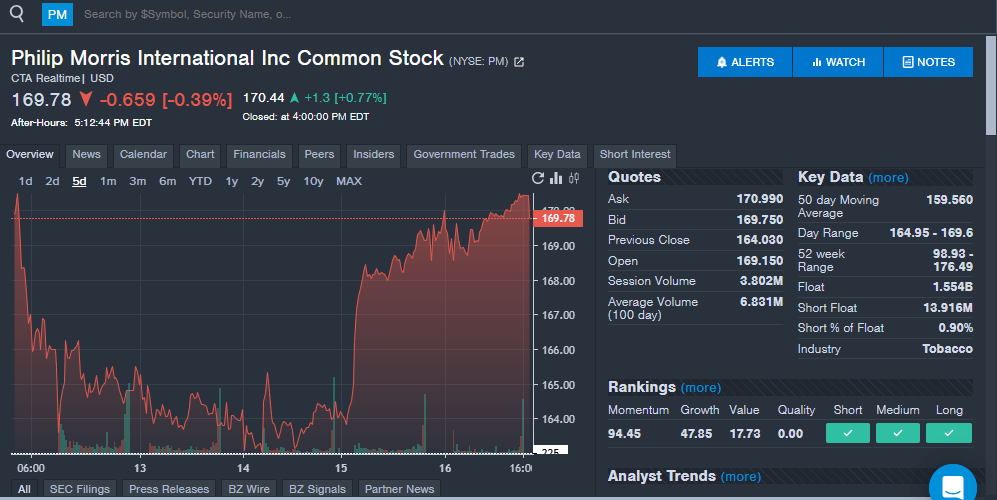Refresh the chart with the reload icon
Viewport: 997px width, 500px height.
coord(538,178)
